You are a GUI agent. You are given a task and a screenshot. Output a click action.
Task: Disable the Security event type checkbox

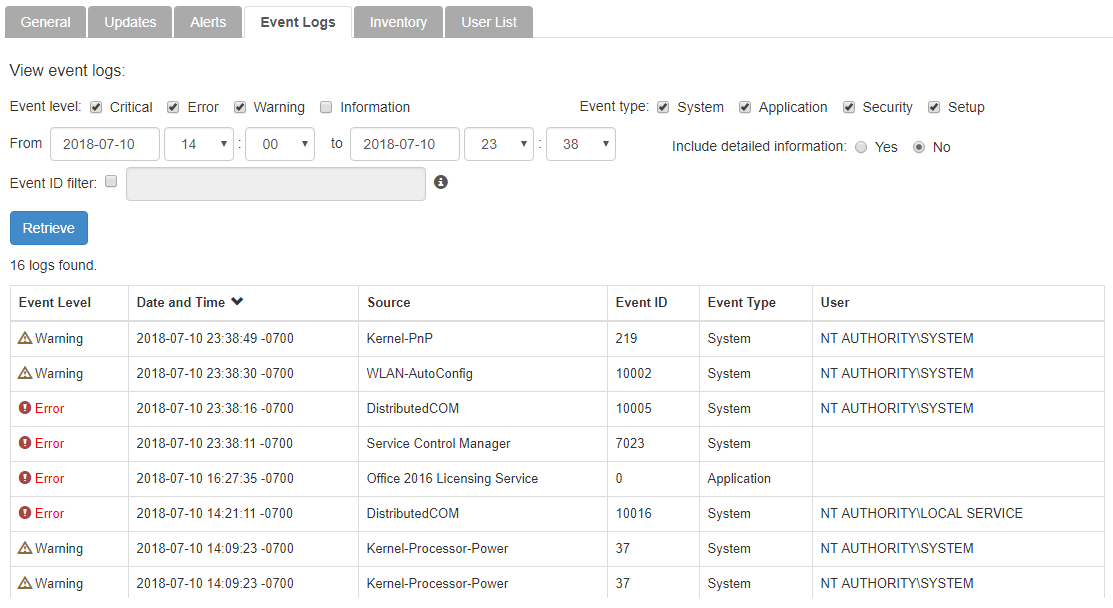[x=848, y=106]
